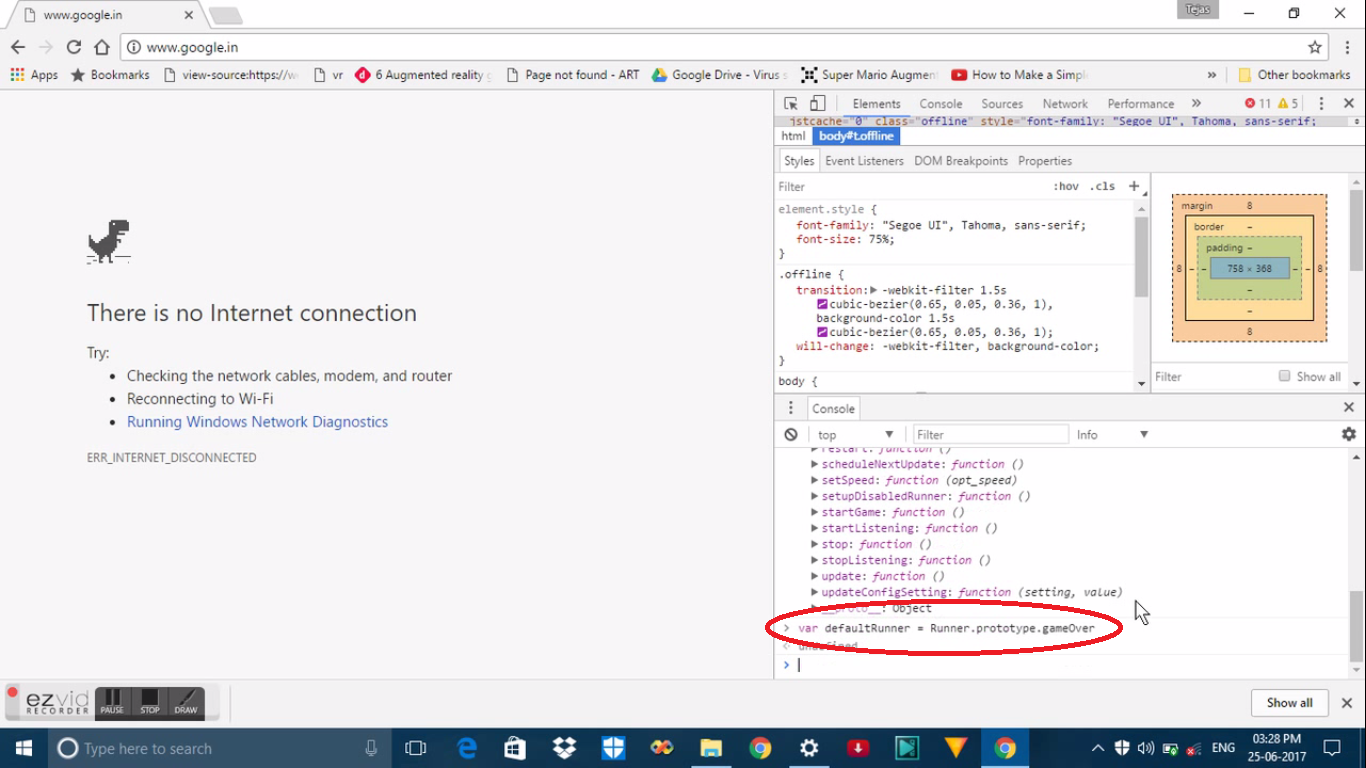Expand the scheduleNextUpdate function entry

[x=814, y=464]
